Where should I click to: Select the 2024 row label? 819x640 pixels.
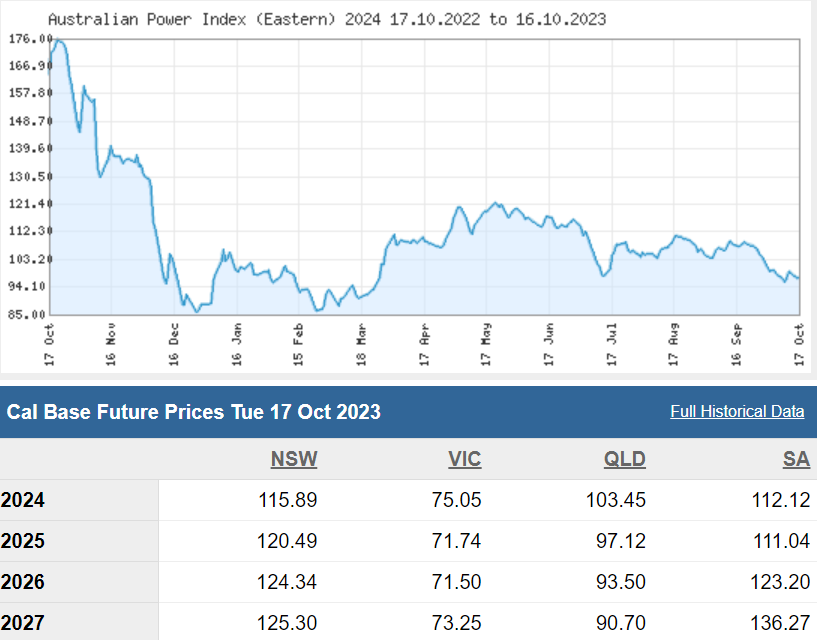pyautogui.click(x=23, y=500)
